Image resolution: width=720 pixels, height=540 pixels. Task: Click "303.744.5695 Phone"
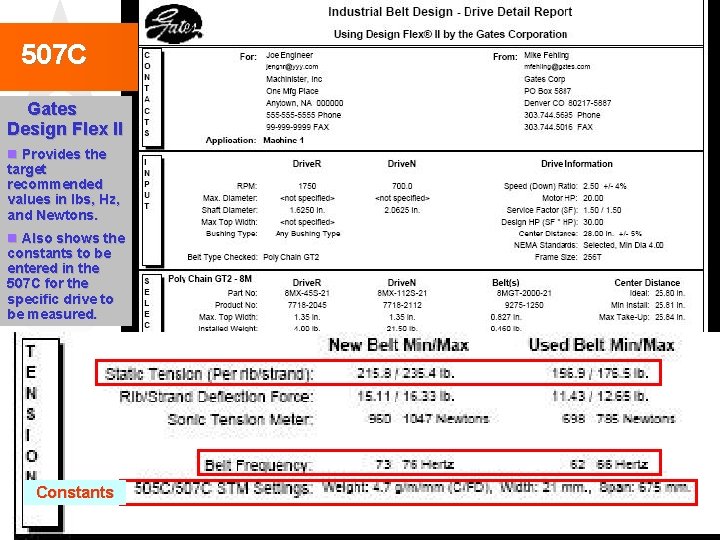[562, 115]
